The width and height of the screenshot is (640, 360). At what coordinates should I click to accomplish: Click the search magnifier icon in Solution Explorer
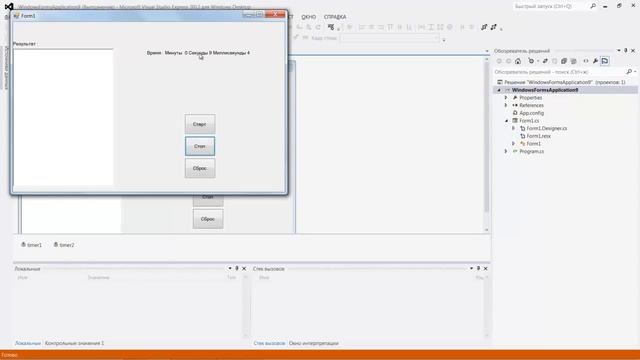point(629,72)
